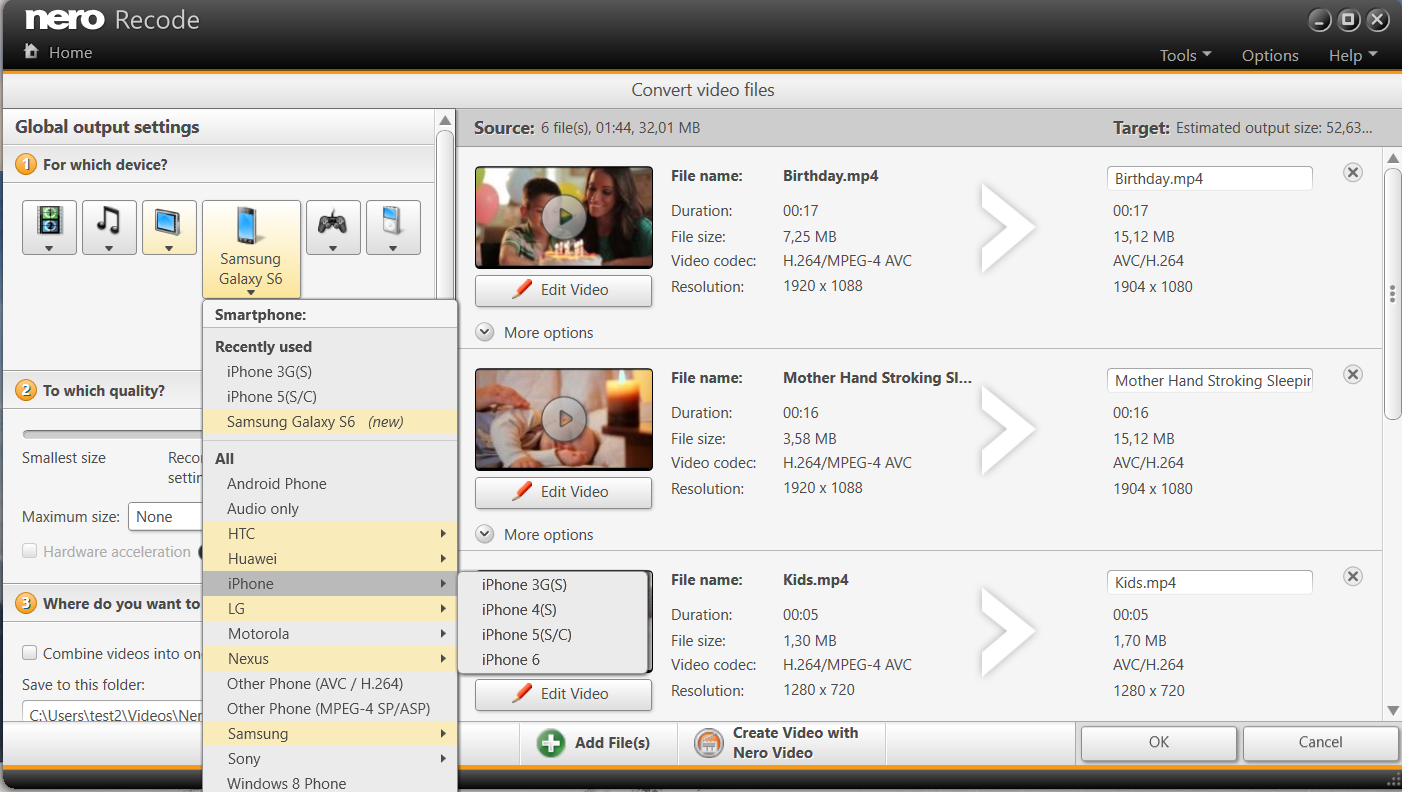The width and height of the screenshot is (1402, 792).
Task: Expand the Samsung submenu entry
Action: click(330, 734)
